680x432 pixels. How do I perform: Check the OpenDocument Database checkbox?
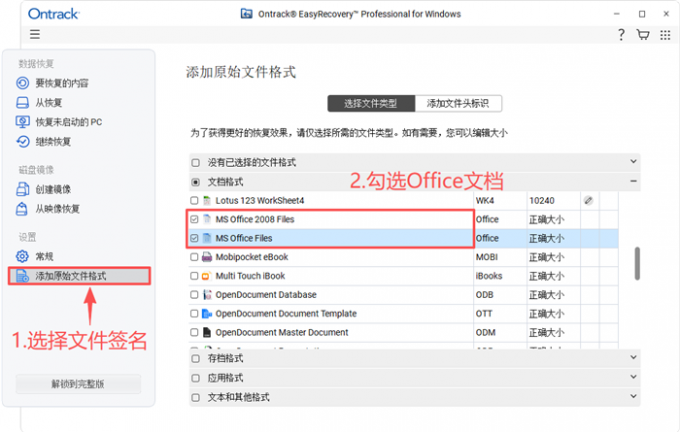[194, 295]
